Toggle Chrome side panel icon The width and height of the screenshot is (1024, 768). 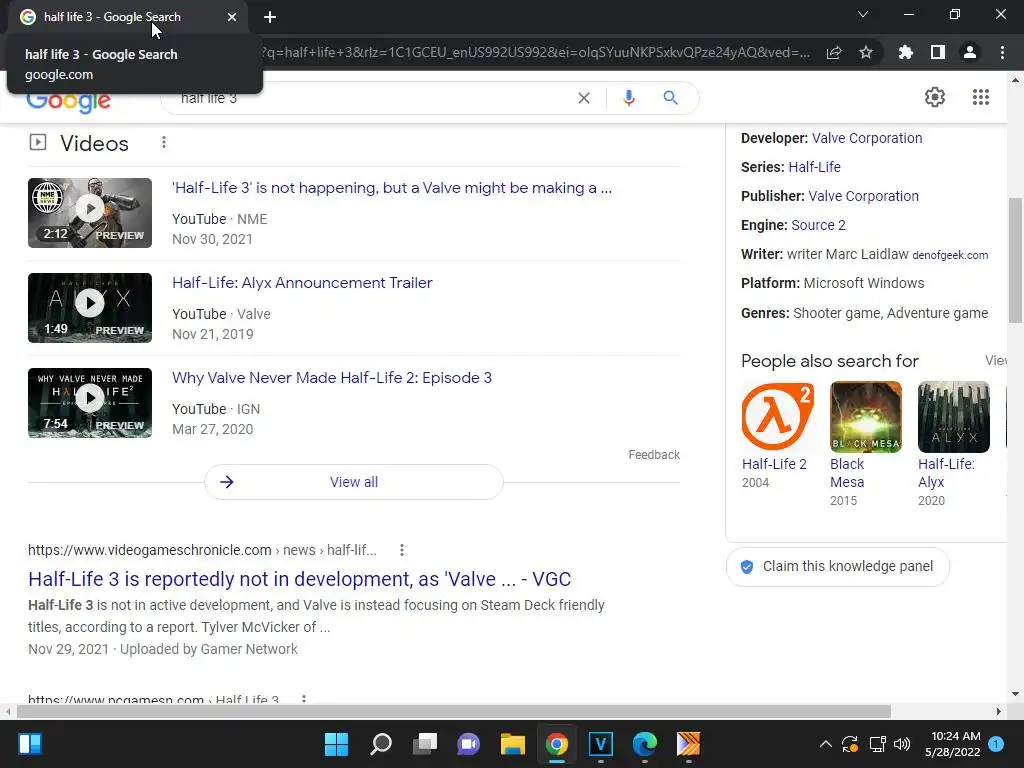[x=938, y=52]
